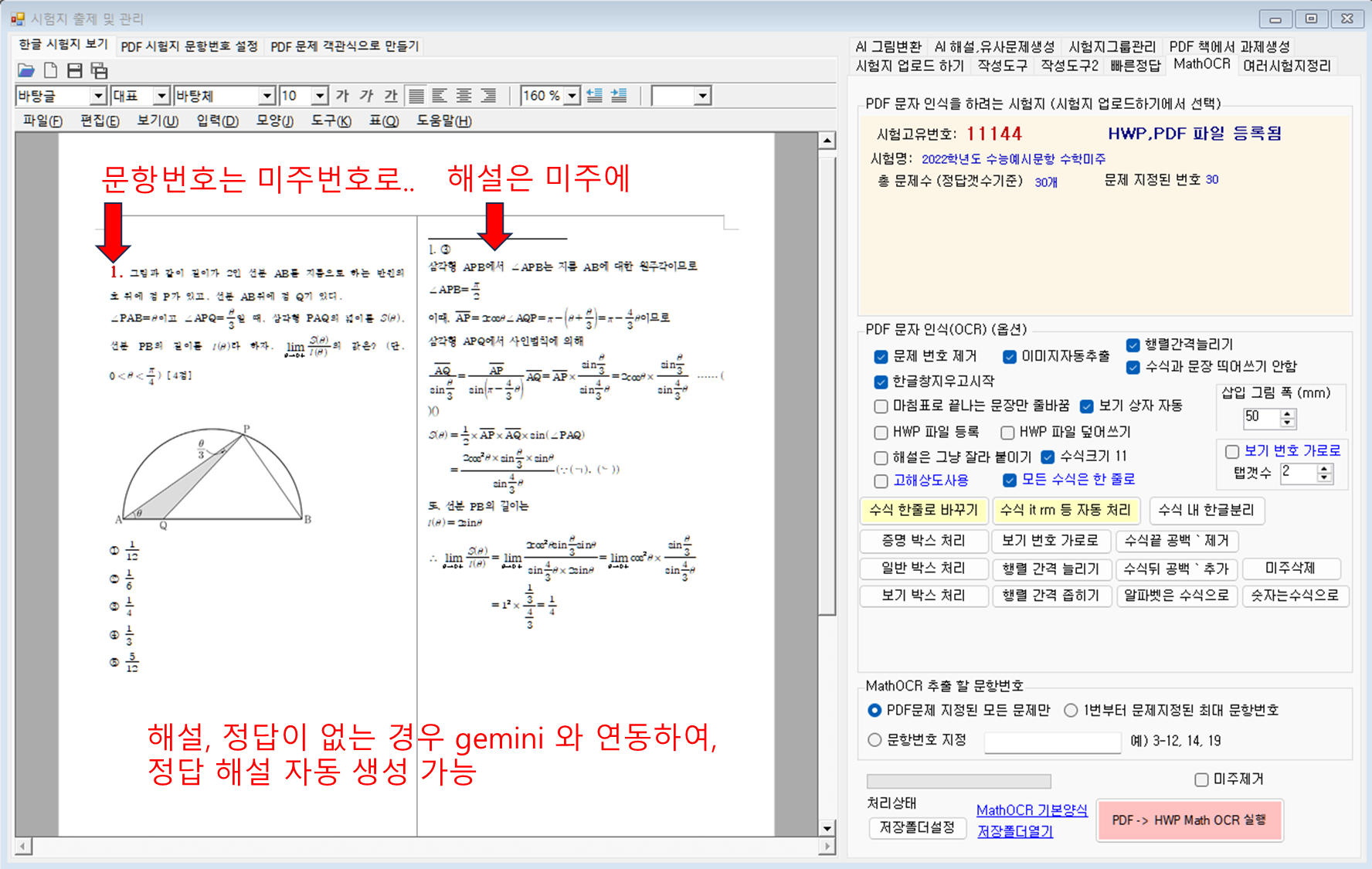Open the 입력(D) menu
The image size is (1372, 869).
click(x=217, y=121)
